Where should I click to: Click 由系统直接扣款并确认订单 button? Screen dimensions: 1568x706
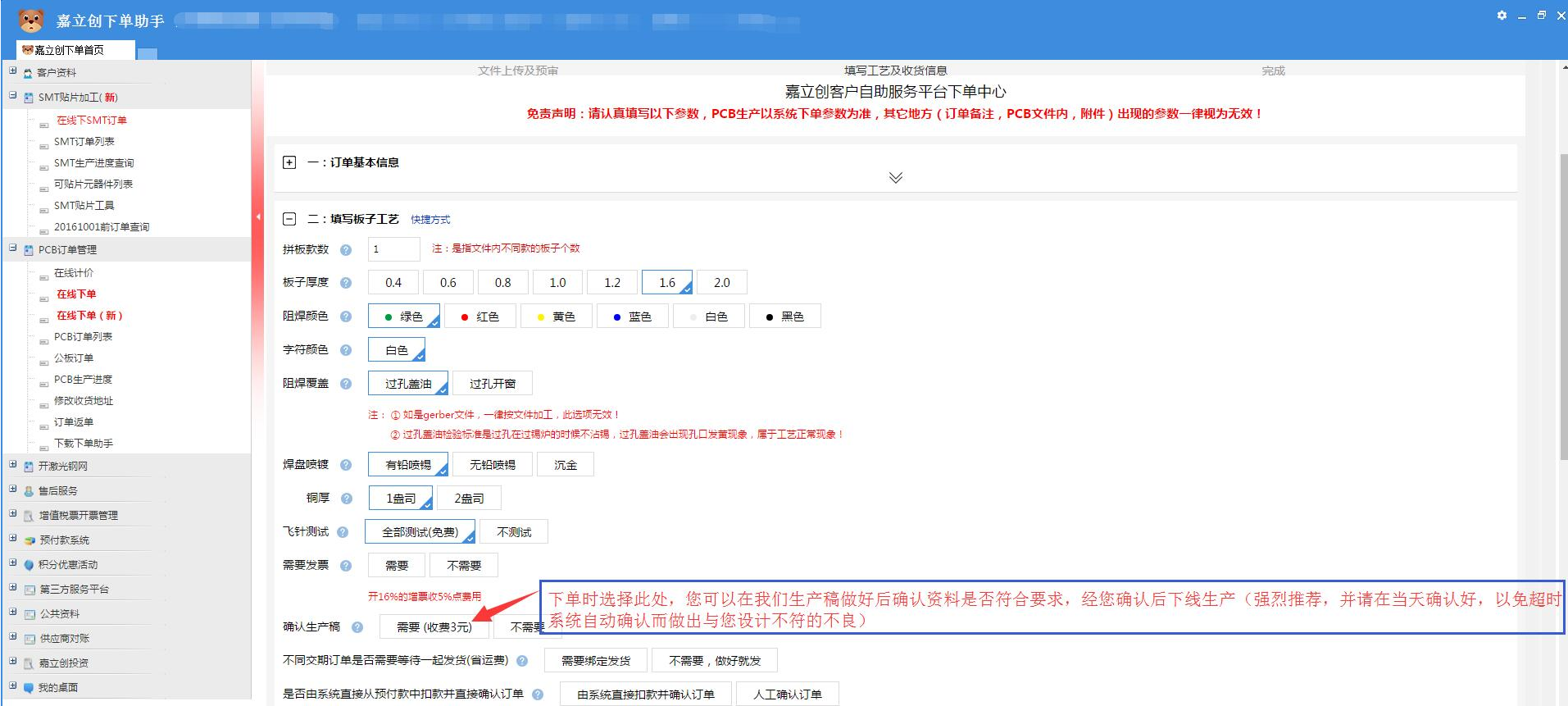pos(646,695)
